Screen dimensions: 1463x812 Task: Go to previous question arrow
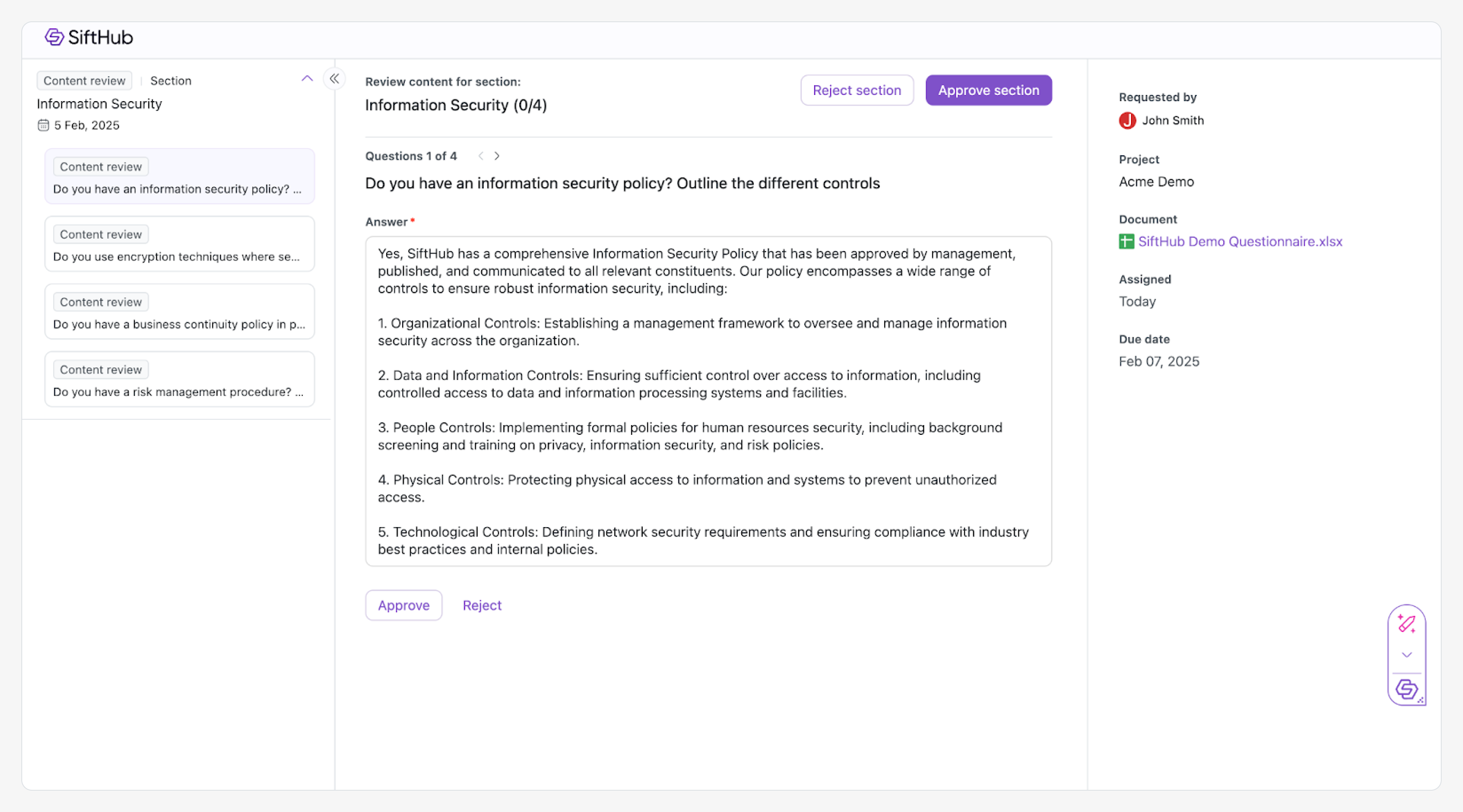pos(481,156)
